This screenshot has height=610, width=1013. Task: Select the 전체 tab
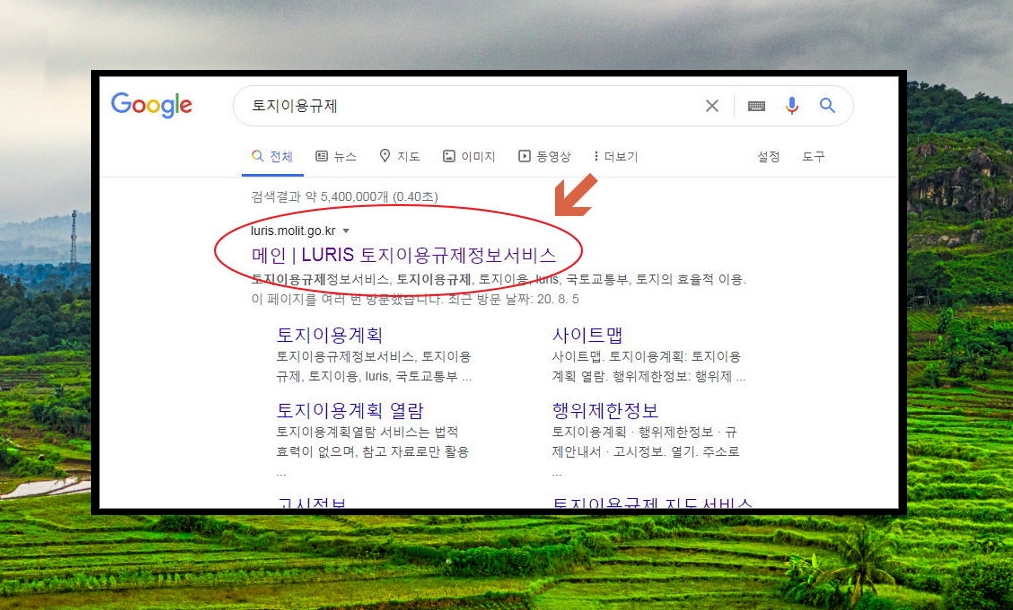click(272, 156)
